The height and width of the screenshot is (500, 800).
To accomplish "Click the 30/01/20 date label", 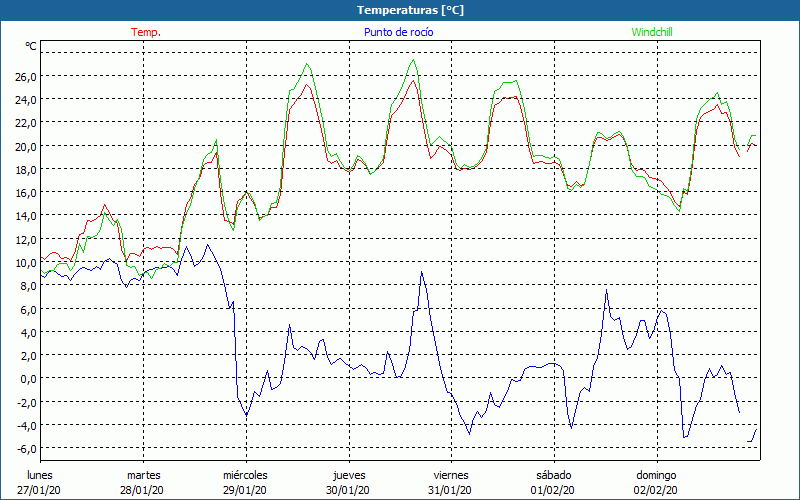I will (x=348, y=490).
